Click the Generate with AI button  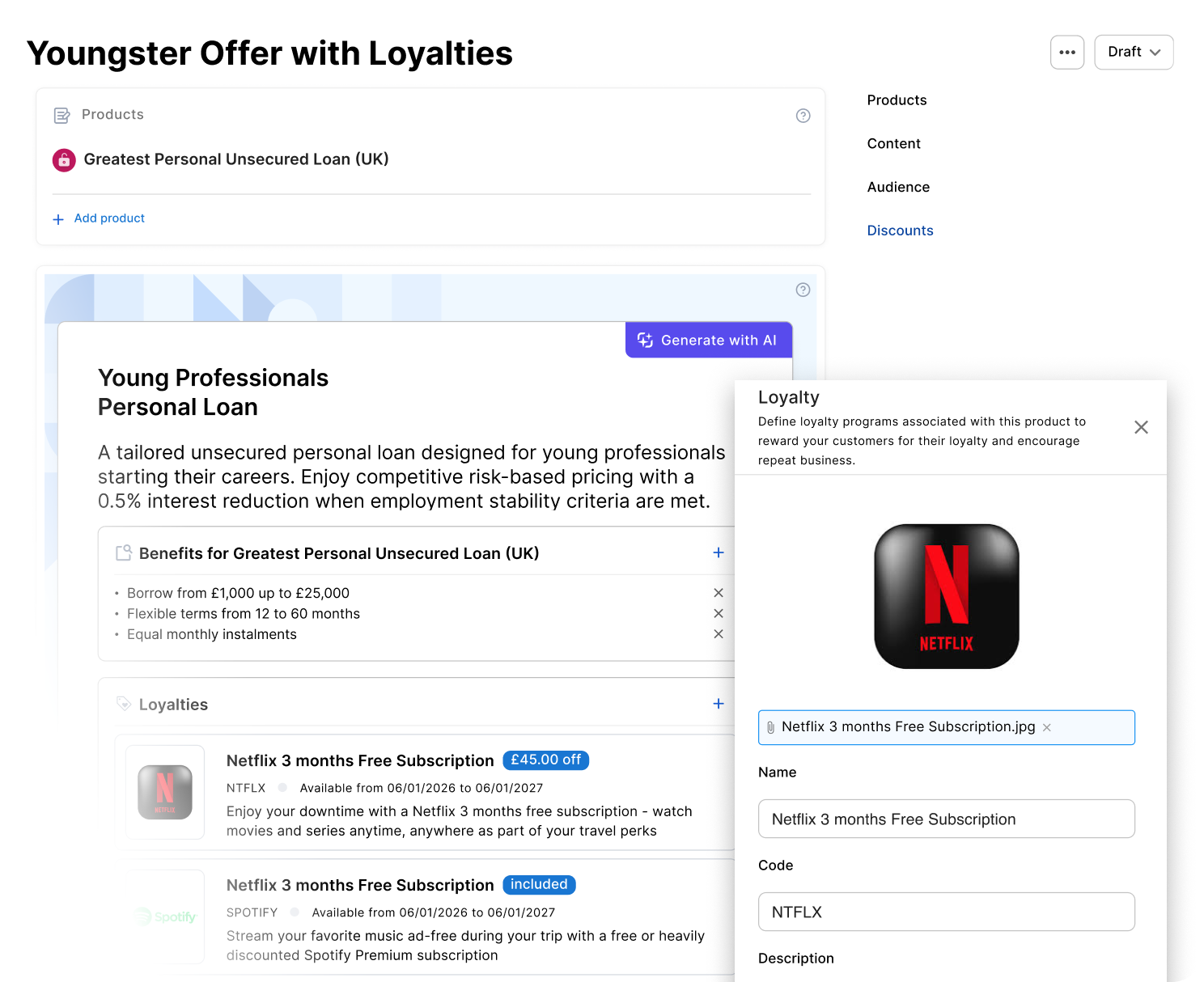(x=708, y=341)
